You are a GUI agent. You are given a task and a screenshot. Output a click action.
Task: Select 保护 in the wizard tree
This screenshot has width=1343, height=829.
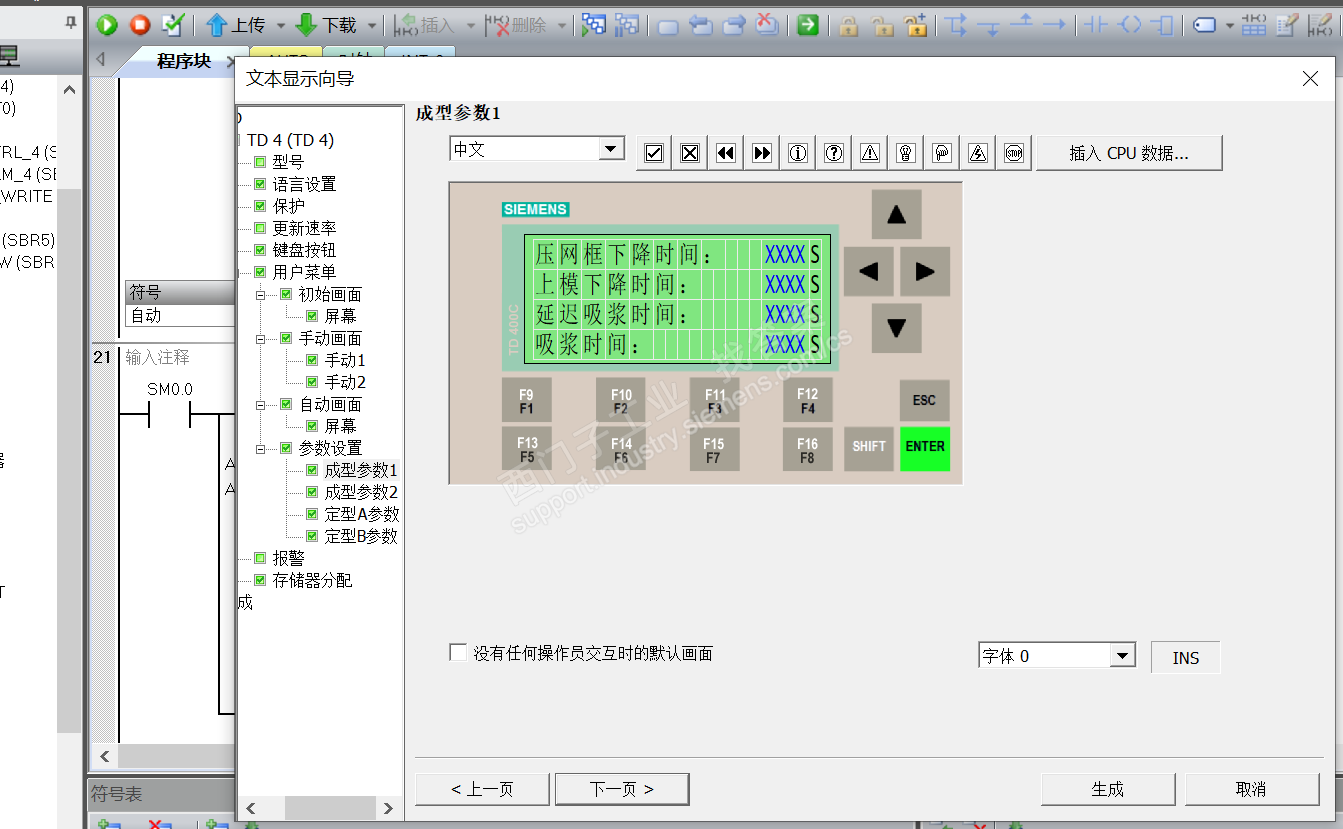(288, 206)
